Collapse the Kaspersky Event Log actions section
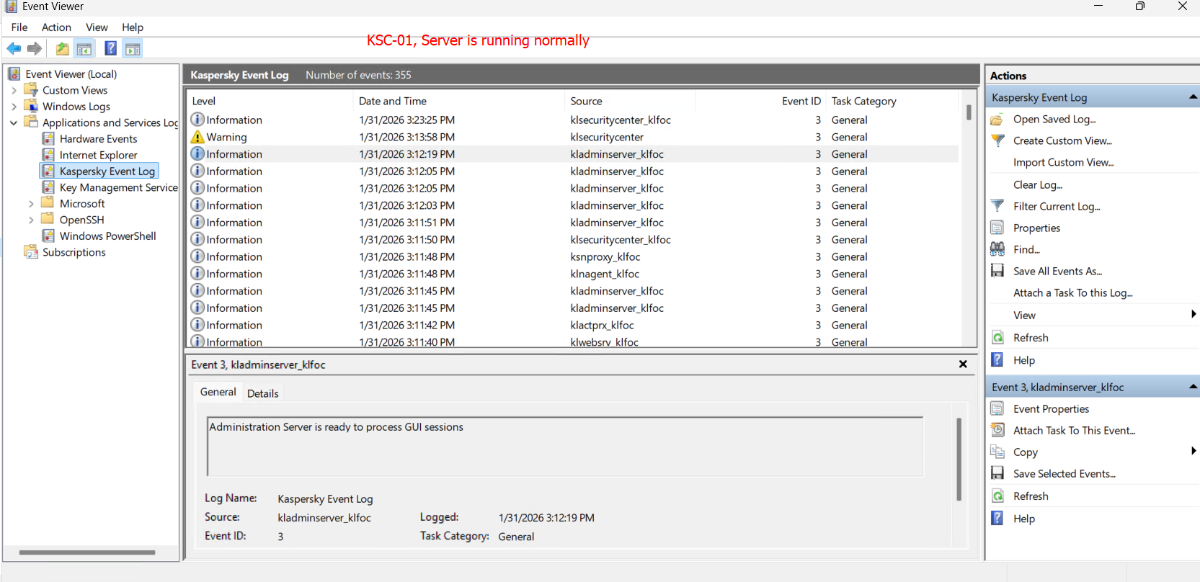The width and height of the screenshot is (1200, 582). [1192, 98]
